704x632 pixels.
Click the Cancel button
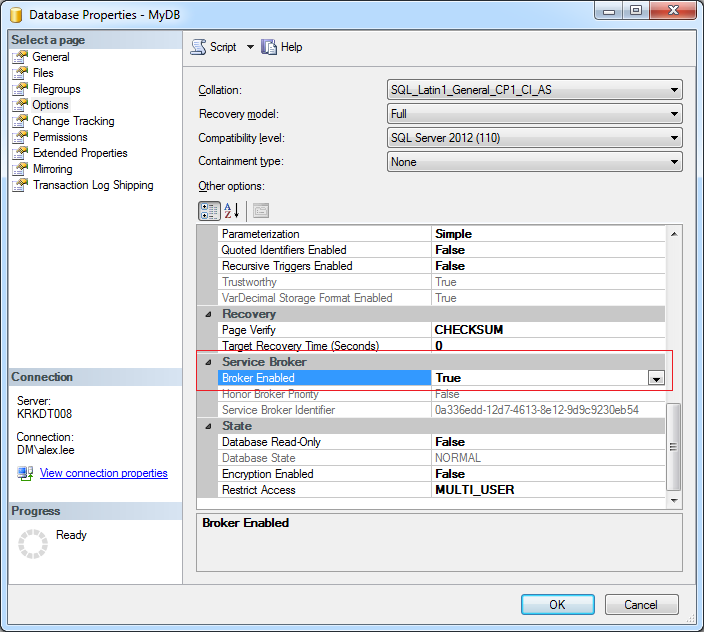(641, 605)
